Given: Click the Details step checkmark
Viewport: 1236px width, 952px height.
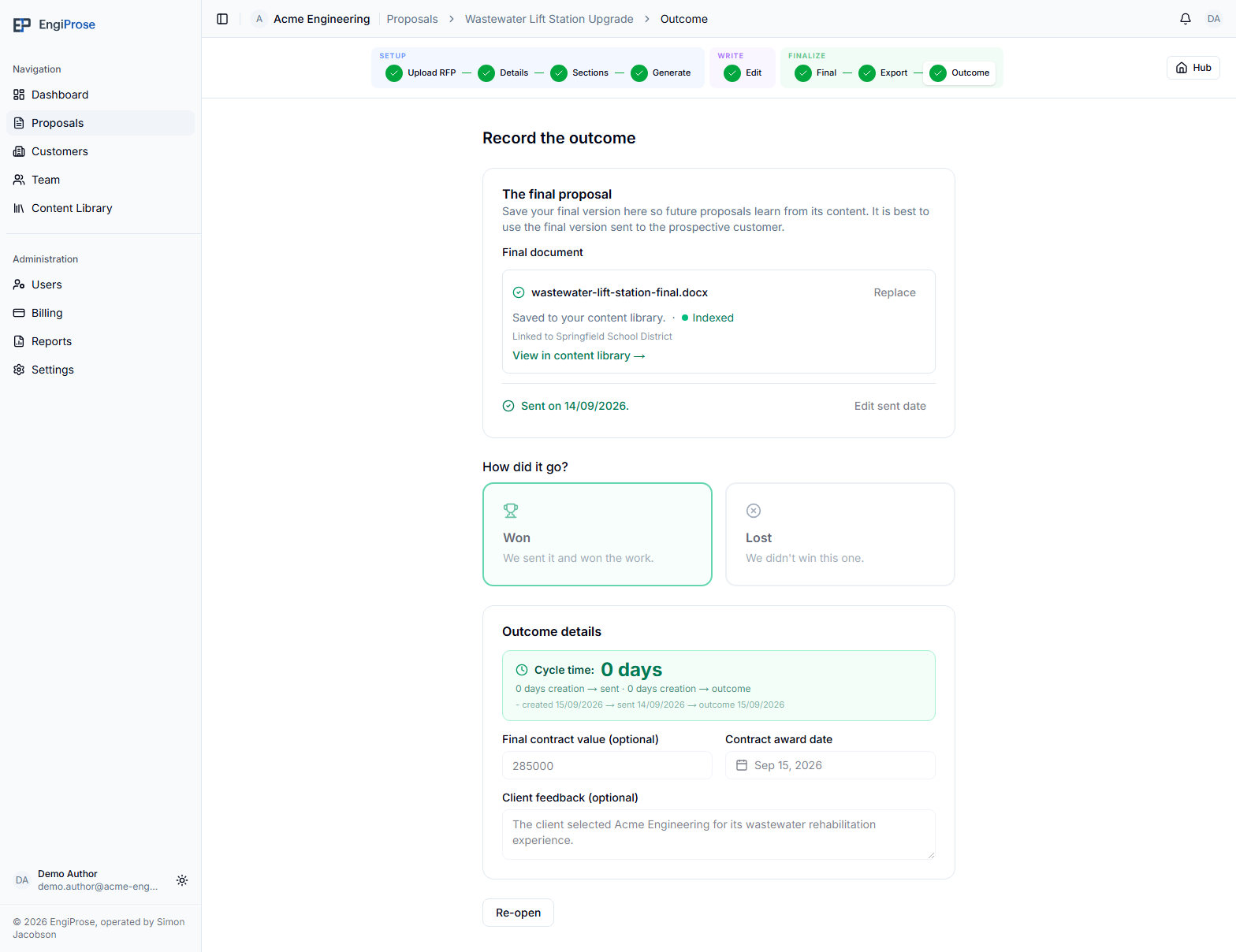Looking at the screenshot, I should click(x=486, y=73).
